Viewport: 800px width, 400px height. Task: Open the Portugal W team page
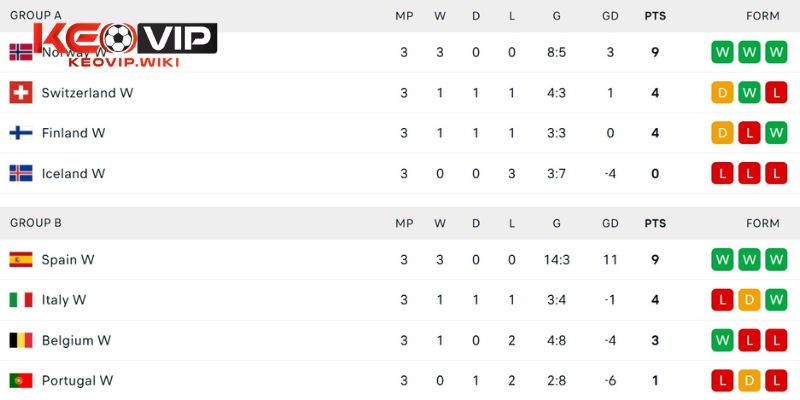tap(77, 381)
